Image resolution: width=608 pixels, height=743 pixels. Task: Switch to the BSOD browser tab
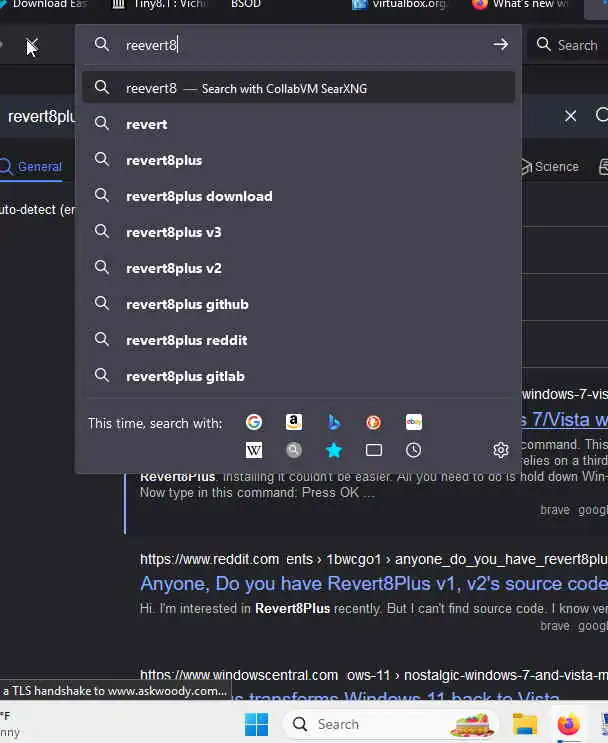(x=245, y=4)
